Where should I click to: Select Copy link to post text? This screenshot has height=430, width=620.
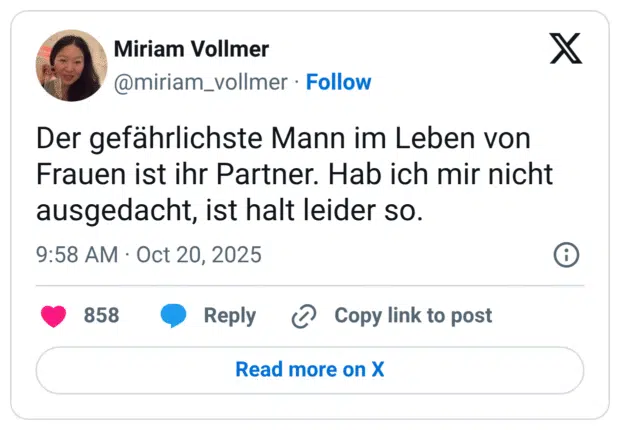413,316
